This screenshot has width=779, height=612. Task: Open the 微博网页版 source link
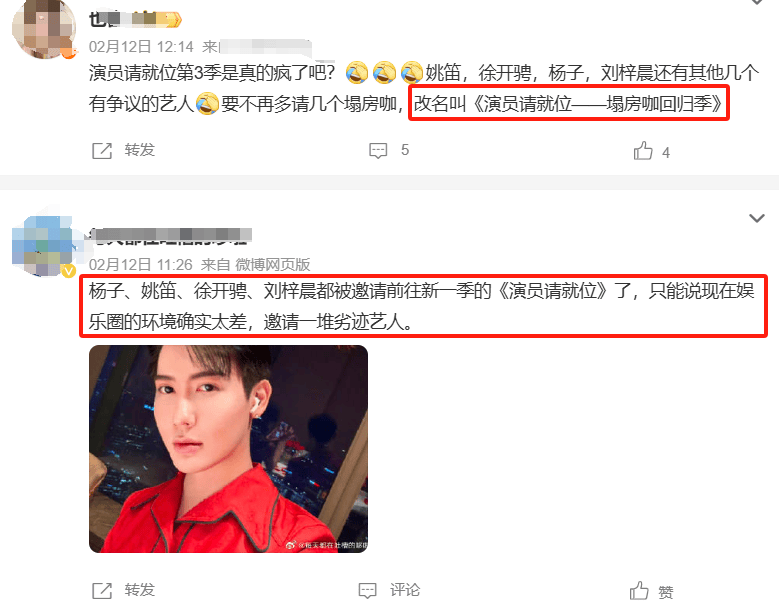273,265
